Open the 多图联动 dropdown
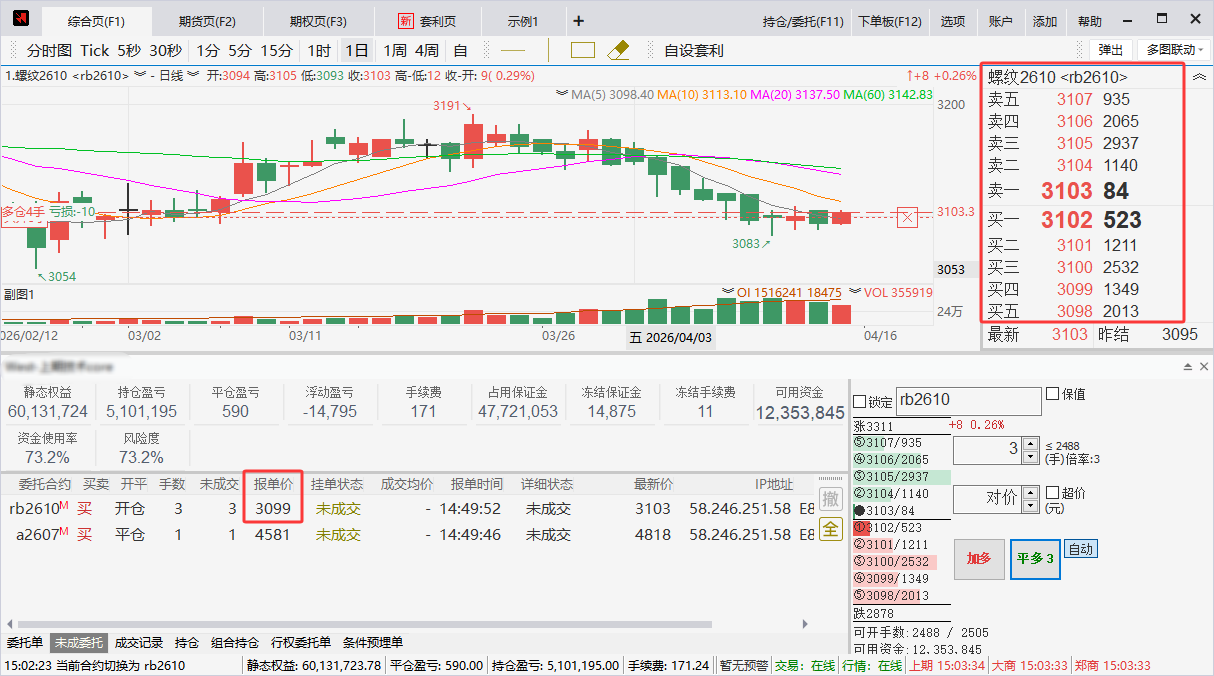Screen dimensions: 1214x676 1174,50
